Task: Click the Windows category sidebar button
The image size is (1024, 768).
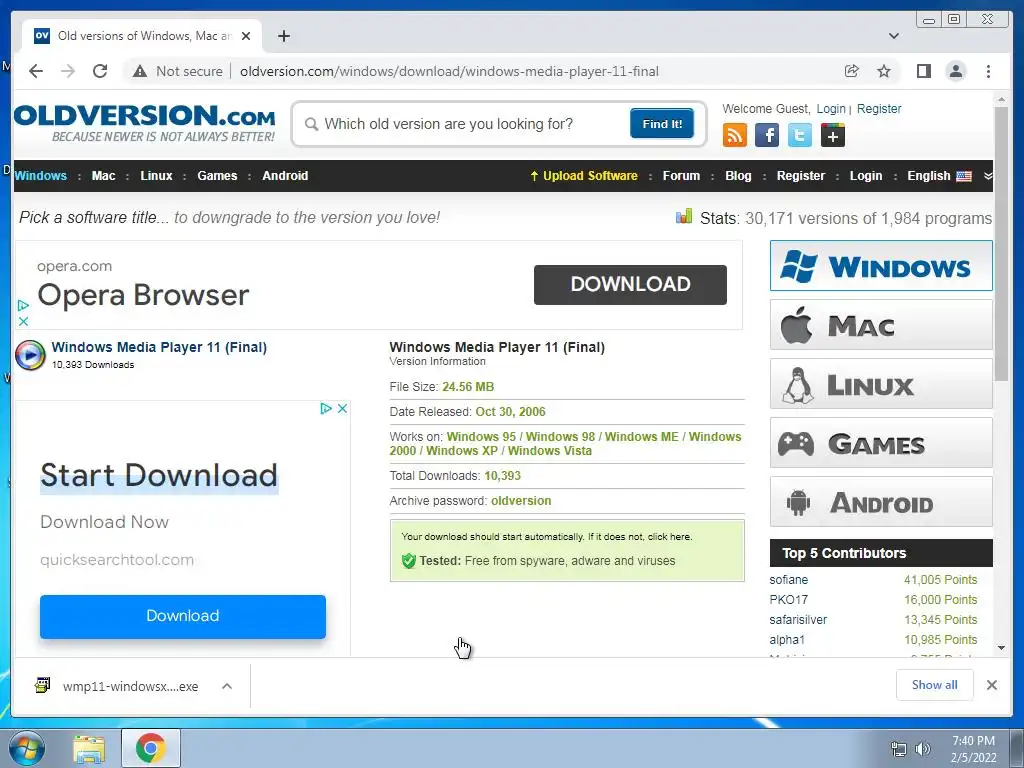Action: point(881,266)
